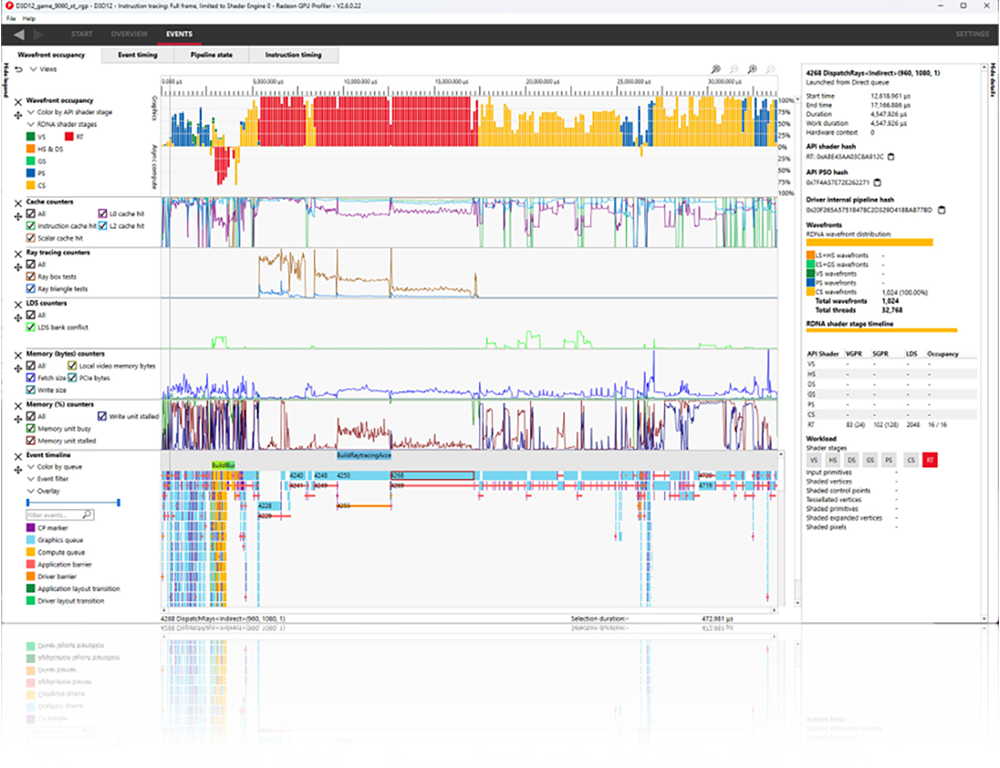
Task: Open the File menu
Action: [x=10, y=17]
